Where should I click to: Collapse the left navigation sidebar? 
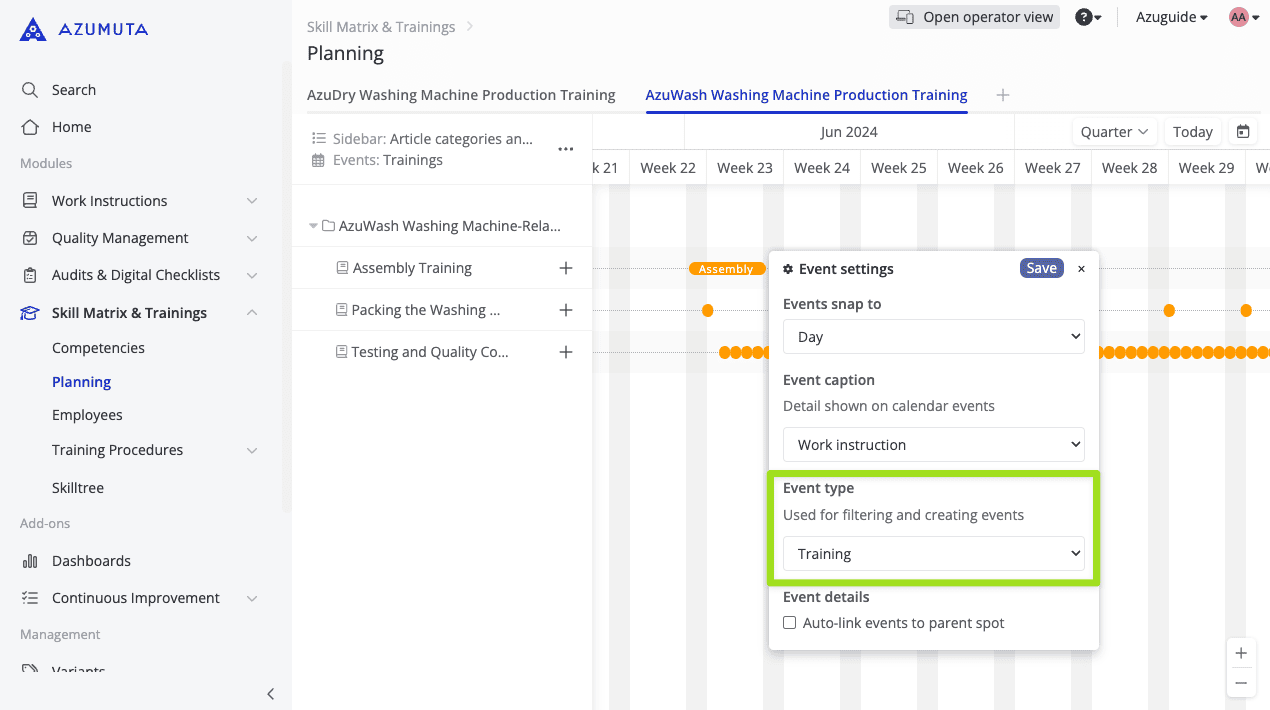(270, 694)
